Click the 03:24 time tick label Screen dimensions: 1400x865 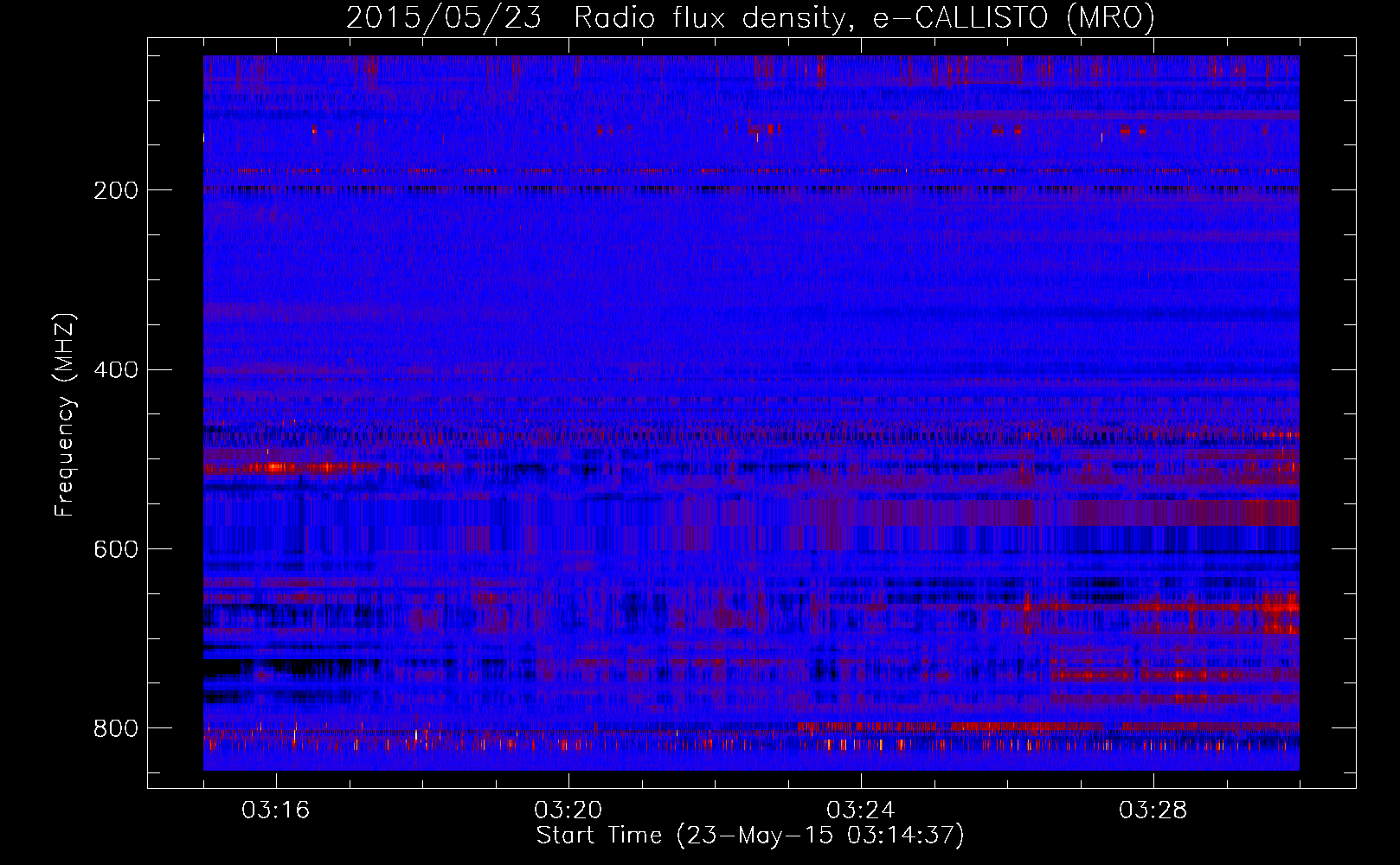coord(860,811)
